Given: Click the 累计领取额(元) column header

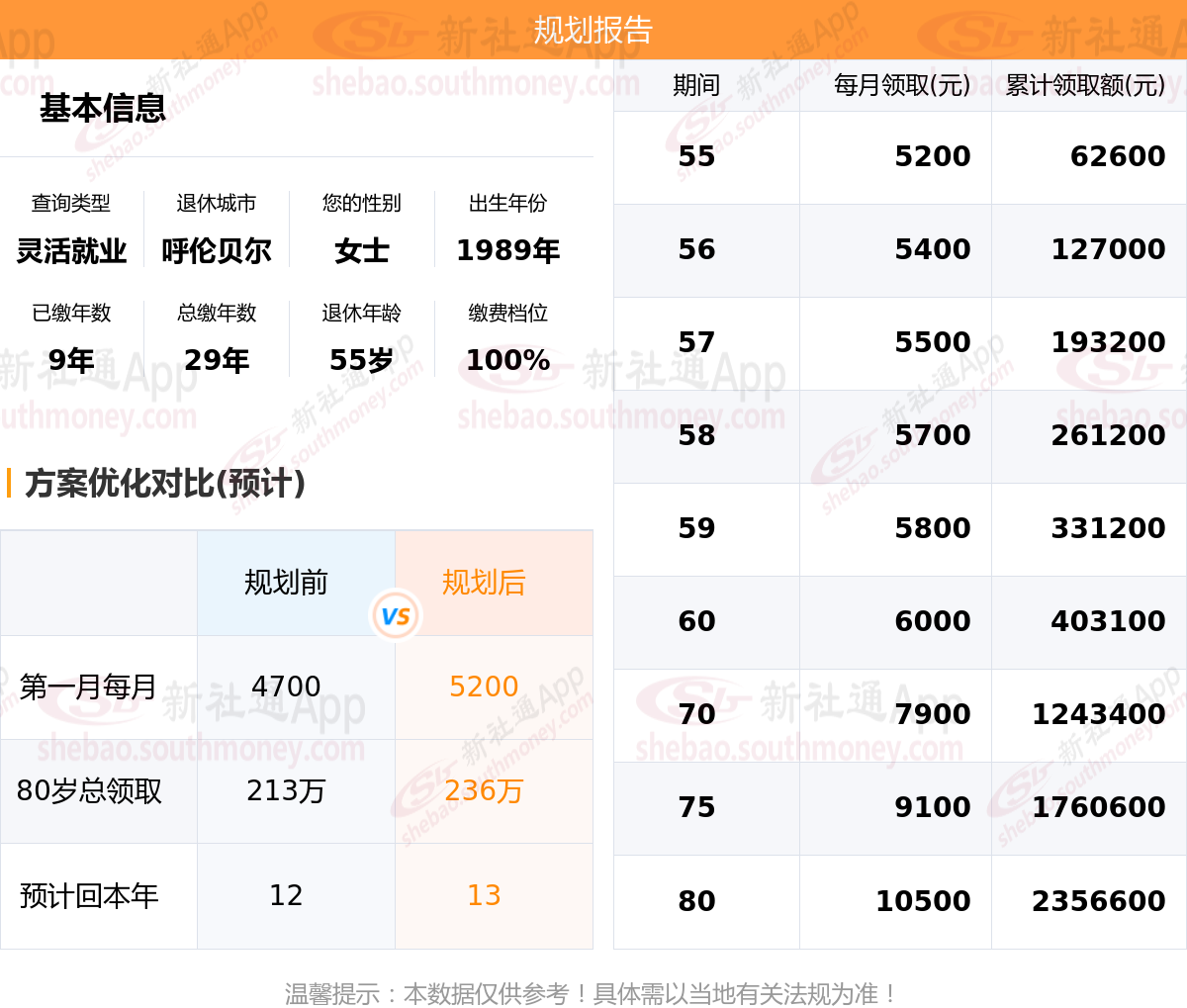Looking at the screenshot, I should click(x=1085, y=85).
